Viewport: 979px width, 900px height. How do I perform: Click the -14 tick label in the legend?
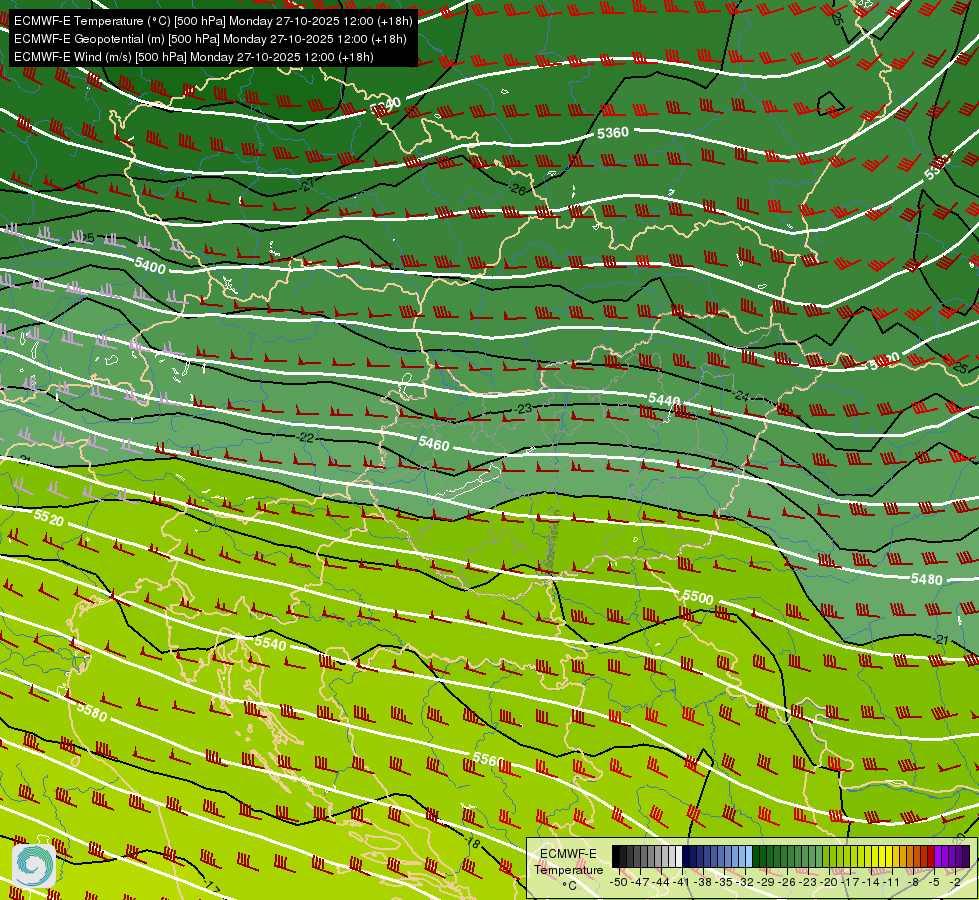[870, 883]
